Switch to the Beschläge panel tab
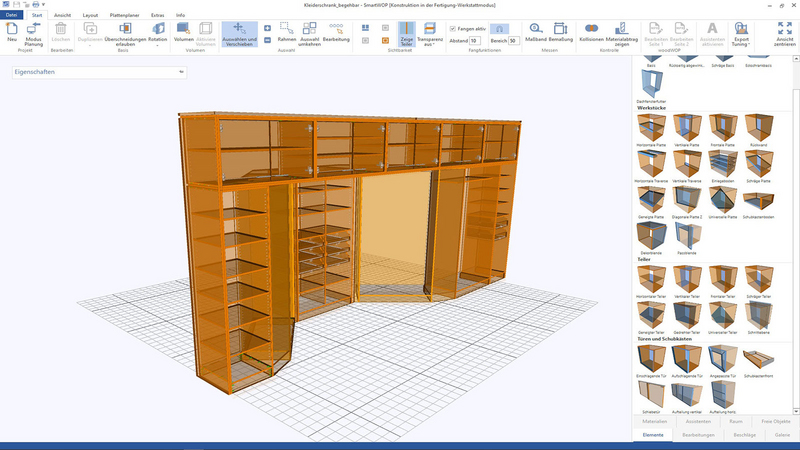This screenshot has height=450, width=800. click(743, 436)
